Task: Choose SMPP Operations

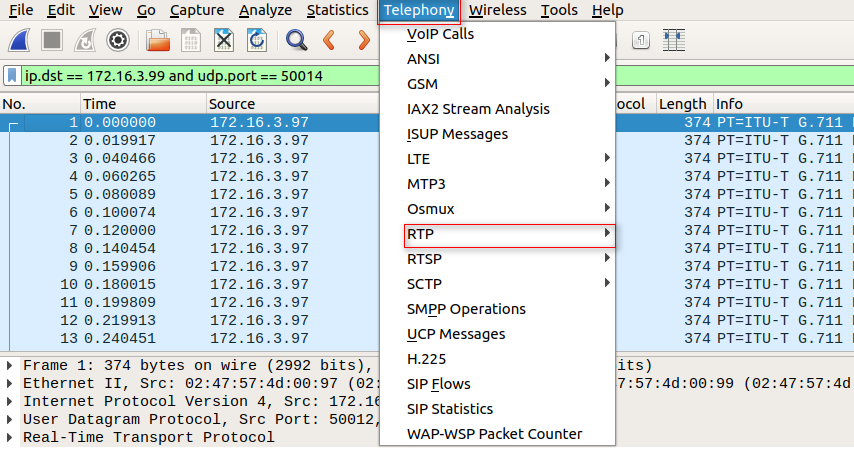Action: 497,309
